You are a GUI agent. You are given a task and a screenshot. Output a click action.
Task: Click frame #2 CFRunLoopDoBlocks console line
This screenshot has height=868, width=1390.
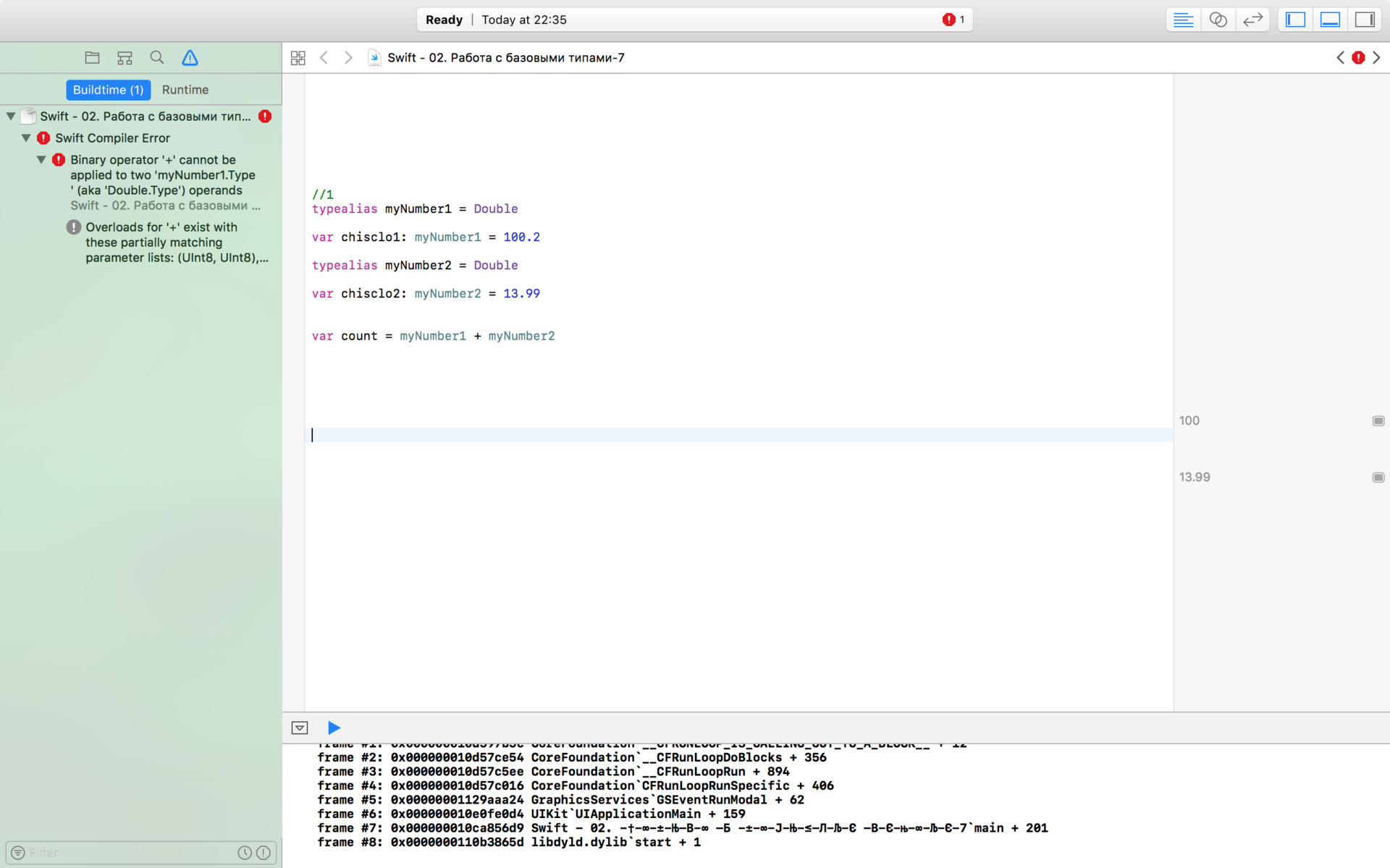coord(572,757)
